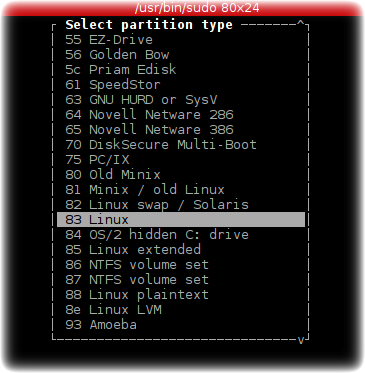Click the up caret scroll indicator
365x373 pixels.
[x=301, y=23]
